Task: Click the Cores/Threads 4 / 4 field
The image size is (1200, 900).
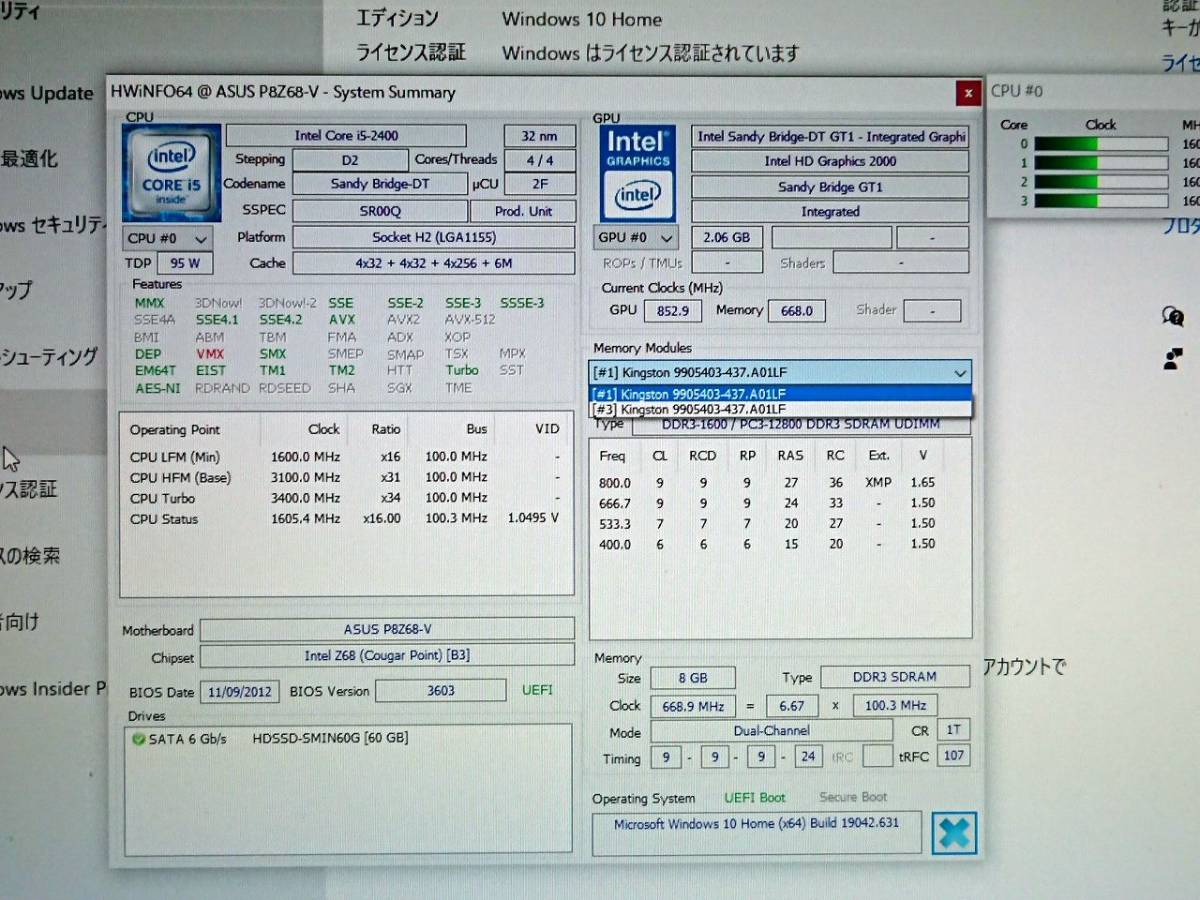Action: 540,160
